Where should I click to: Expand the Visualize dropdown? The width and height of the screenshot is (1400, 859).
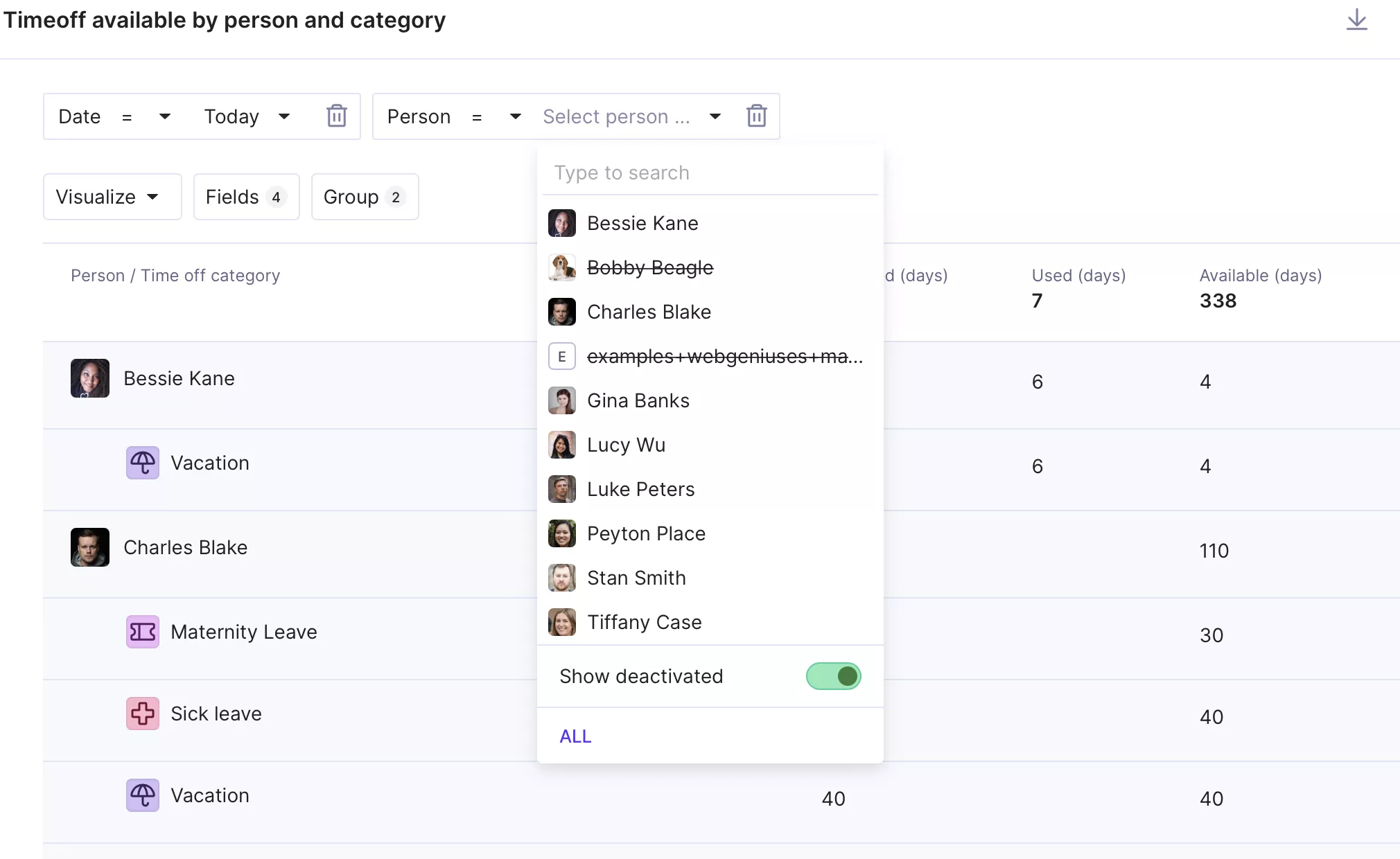(112, 197)
